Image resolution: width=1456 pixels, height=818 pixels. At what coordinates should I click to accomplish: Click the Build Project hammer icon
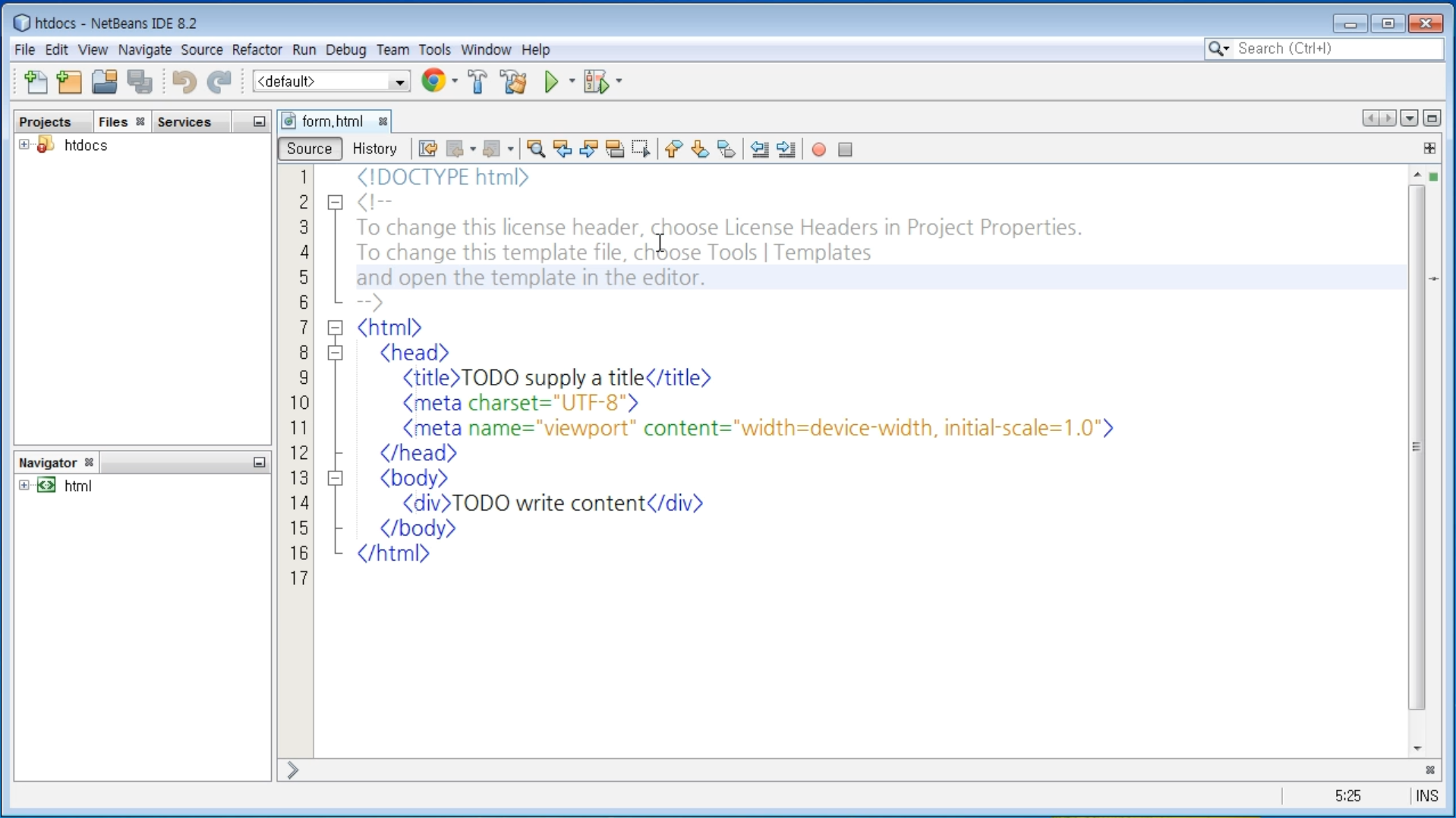[x=477, y=82]
